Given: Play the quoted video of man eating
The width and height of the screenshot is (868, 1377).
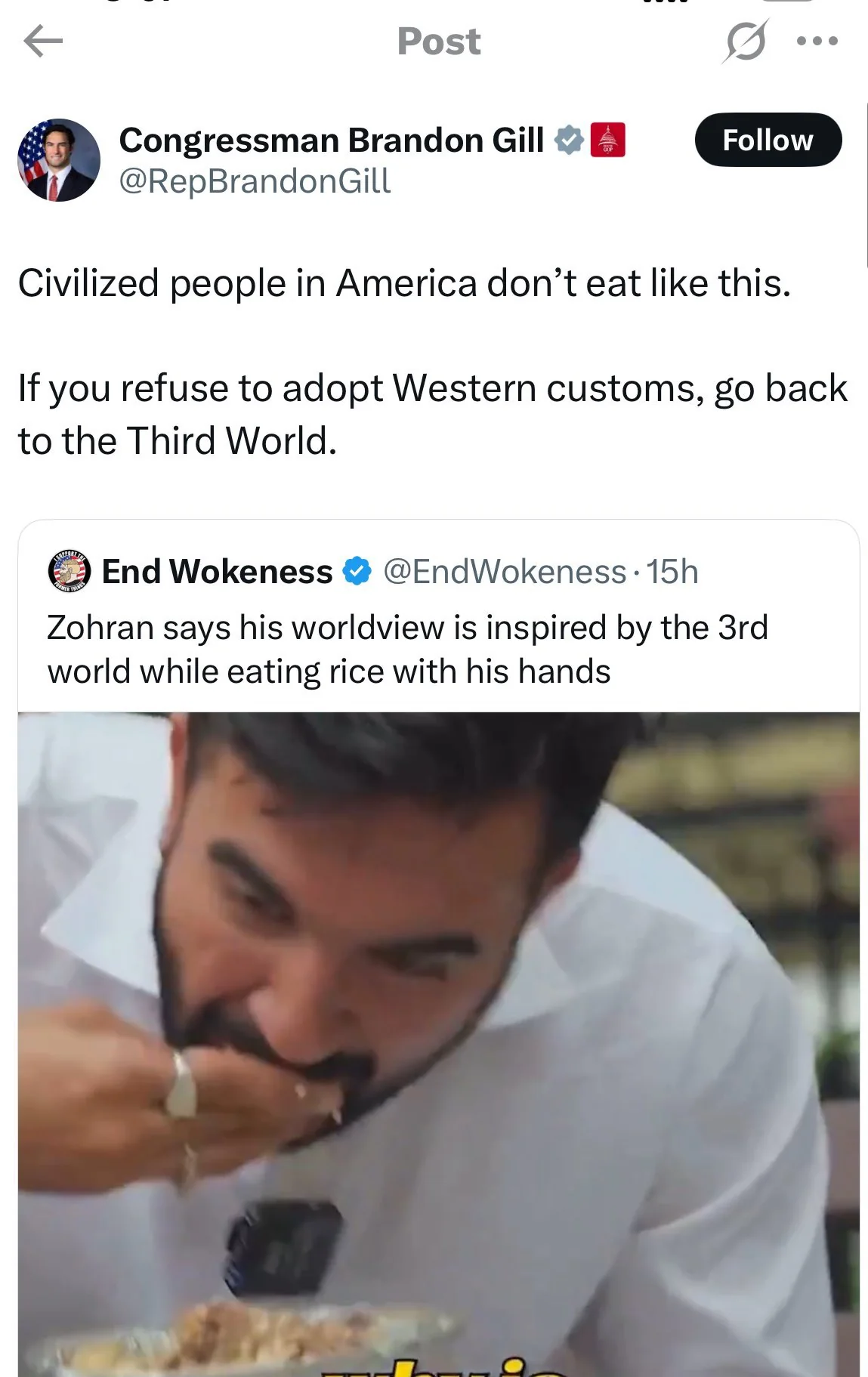Looking at the screenshot, I should point(439,1044).
